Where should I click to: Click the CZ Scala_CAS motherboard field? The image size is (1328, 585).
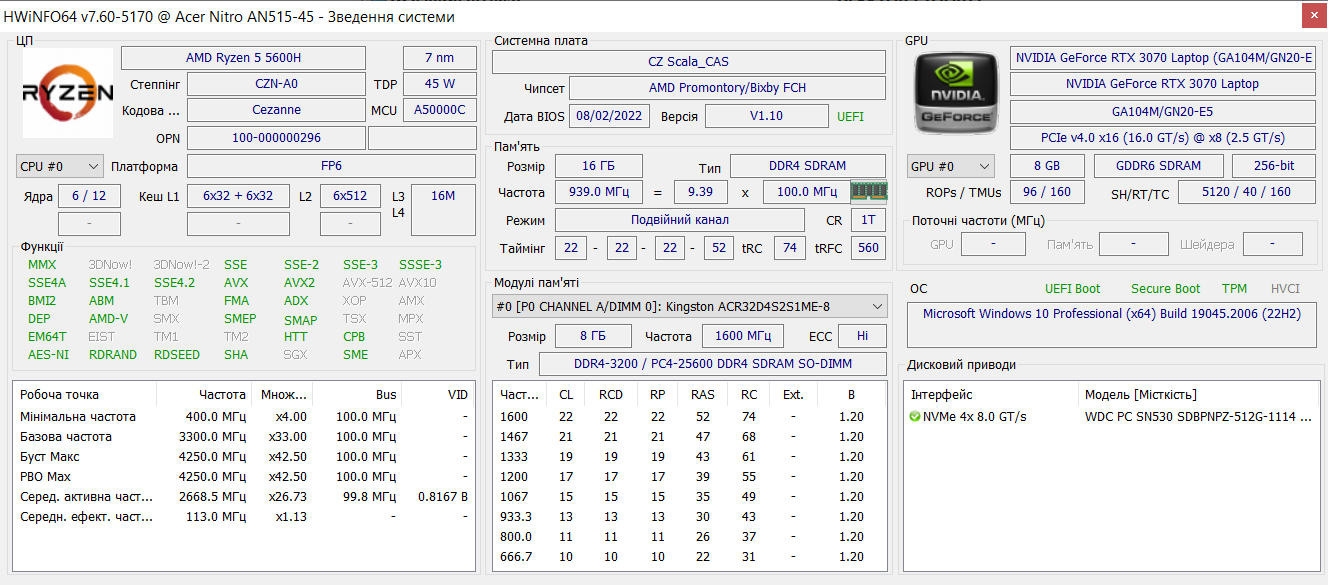(688, 62)
